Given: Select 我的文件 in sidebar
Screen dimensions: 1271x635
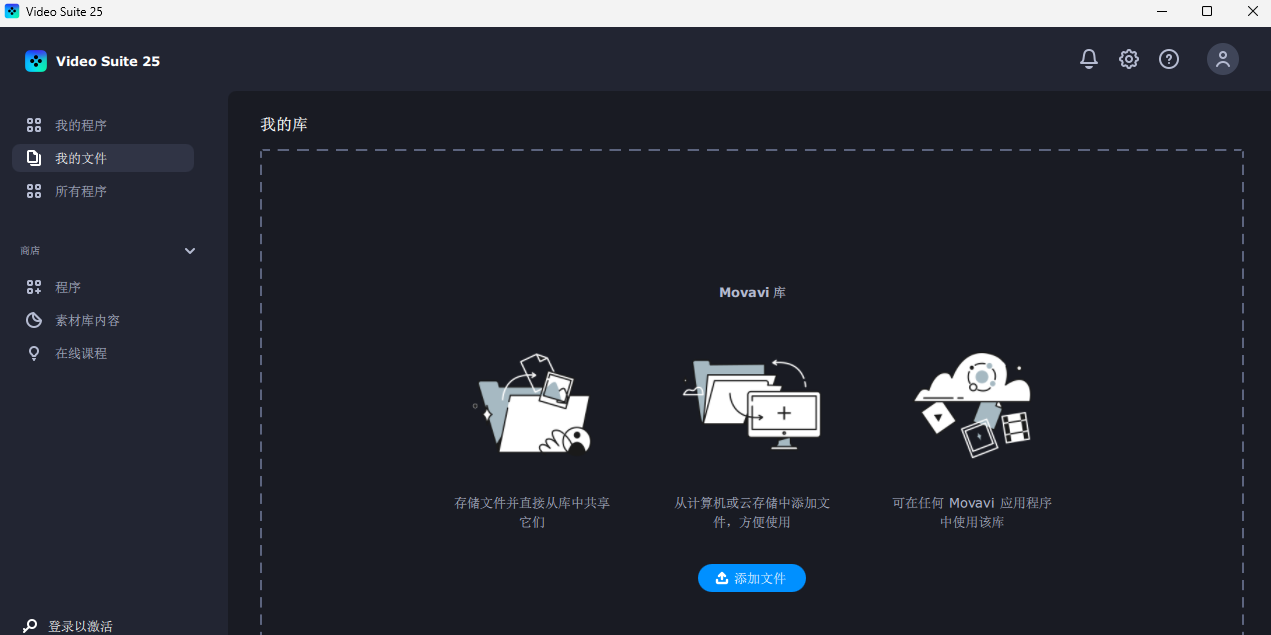Looking at the screenshot, I should click(103, 158).
